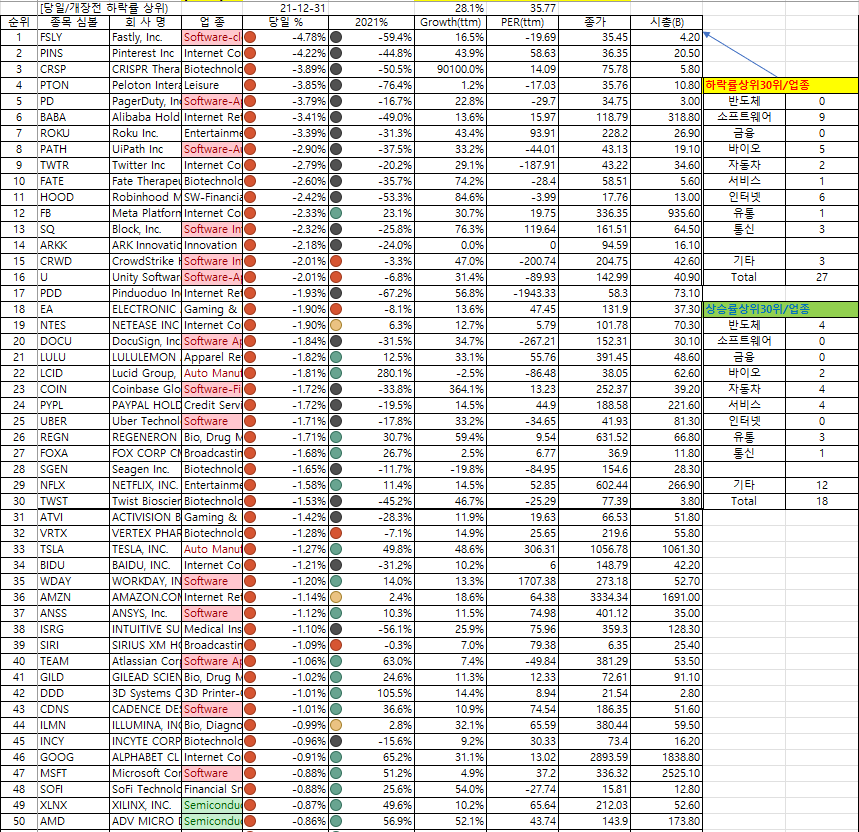Click the 35.77 average PER cell

(x=523, y=8)
